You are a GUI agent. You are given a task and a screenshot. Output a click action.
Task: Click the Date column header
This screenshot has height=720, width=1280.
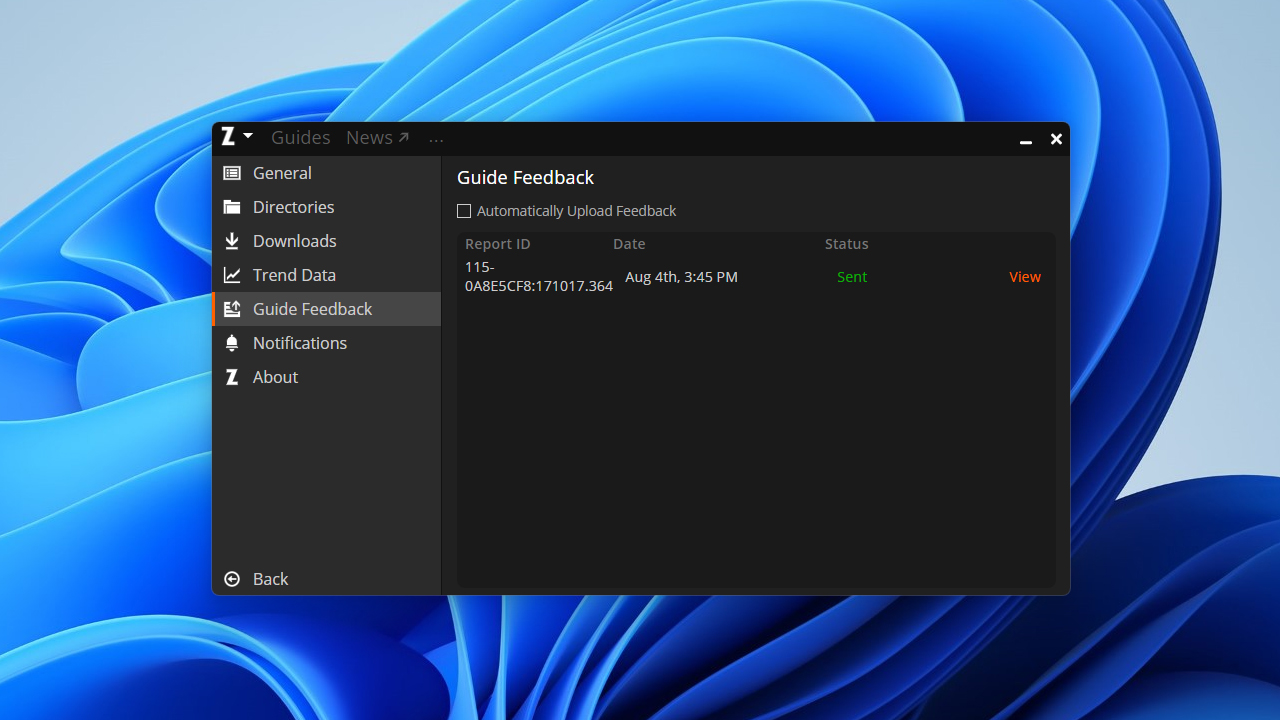(x=629, y=244)
